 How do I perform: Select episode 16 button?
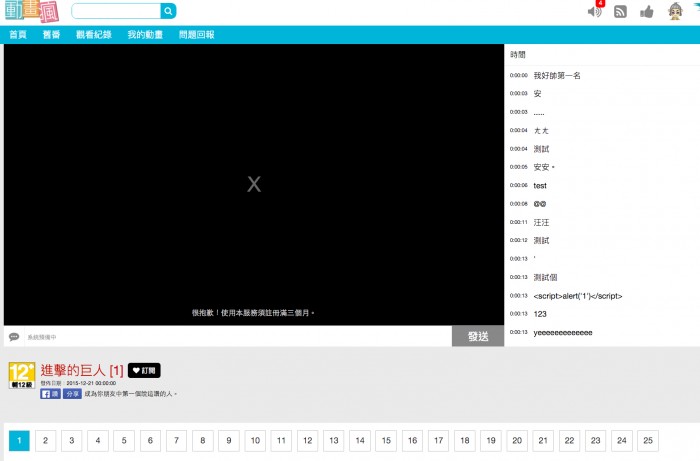pos(412,441)
